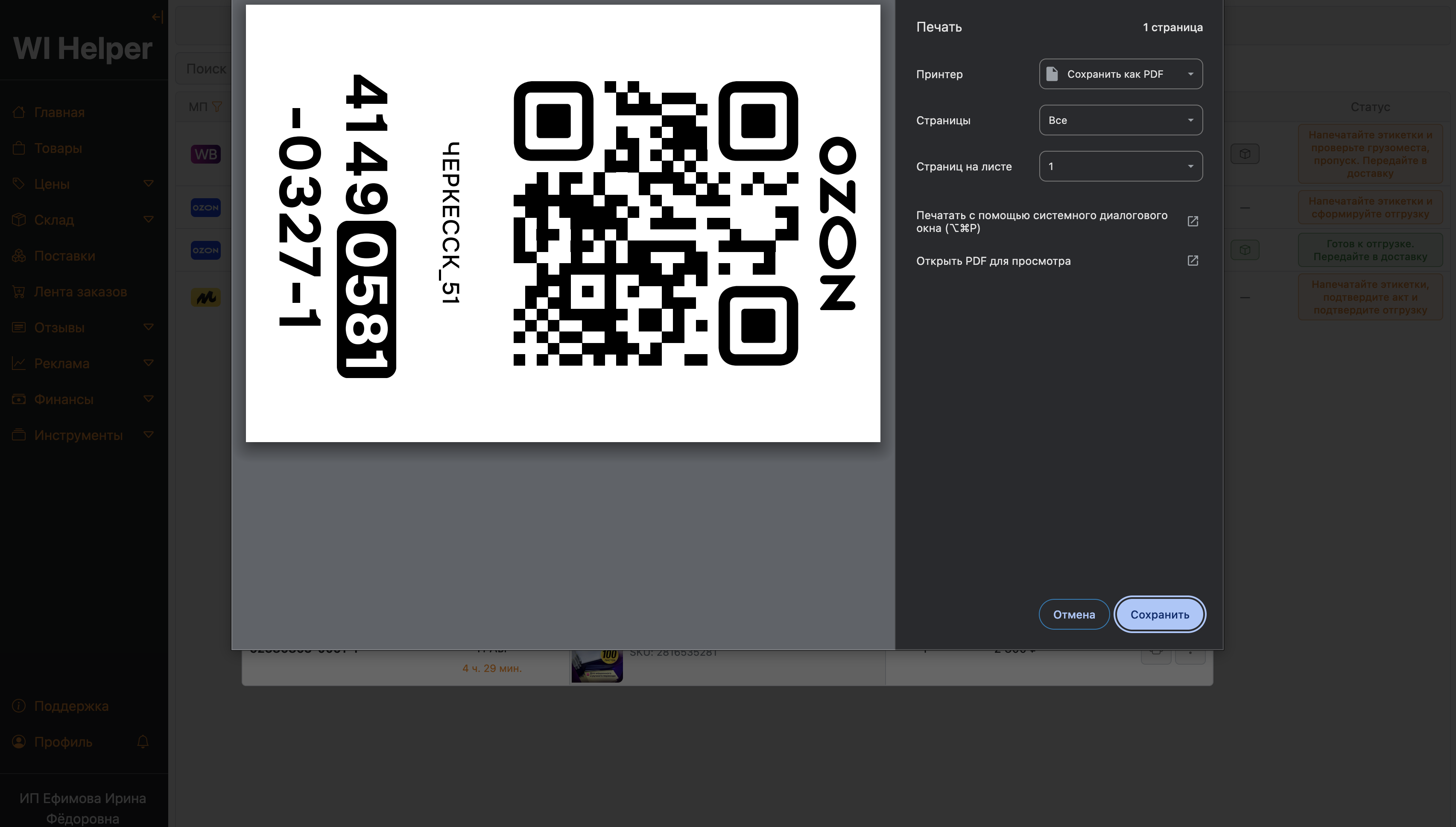
Task: Click the 'МП' column header label
Action: [198, 107]
